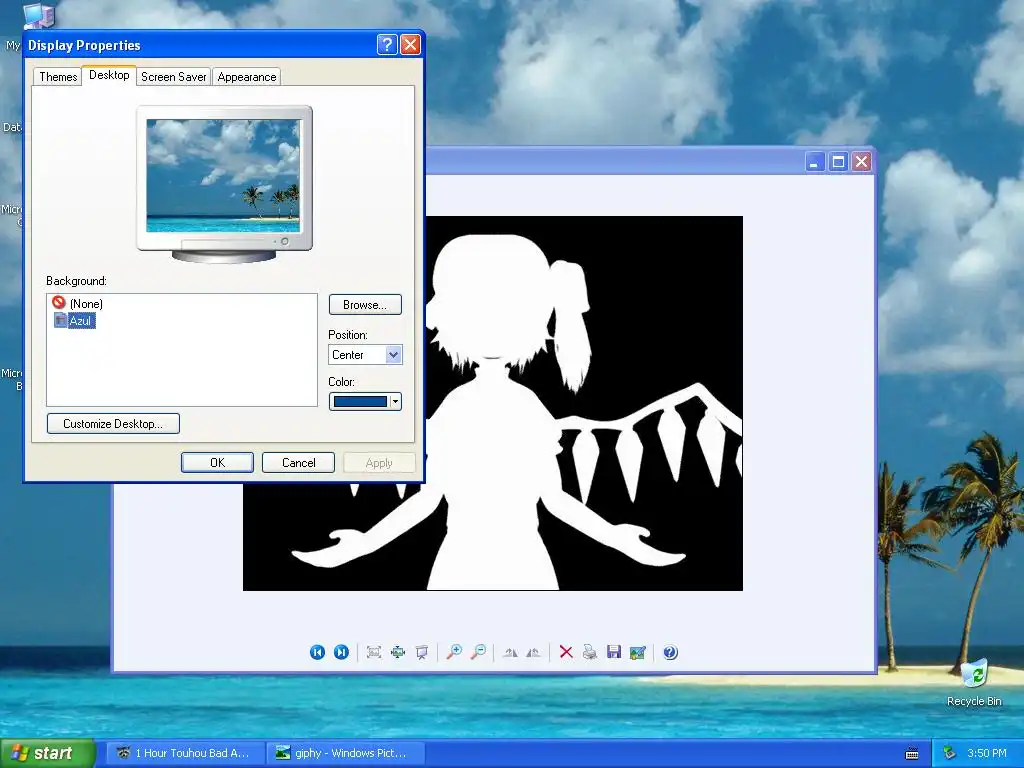
Task: Click the Display Properties help question button
Action: coord(387,44)
